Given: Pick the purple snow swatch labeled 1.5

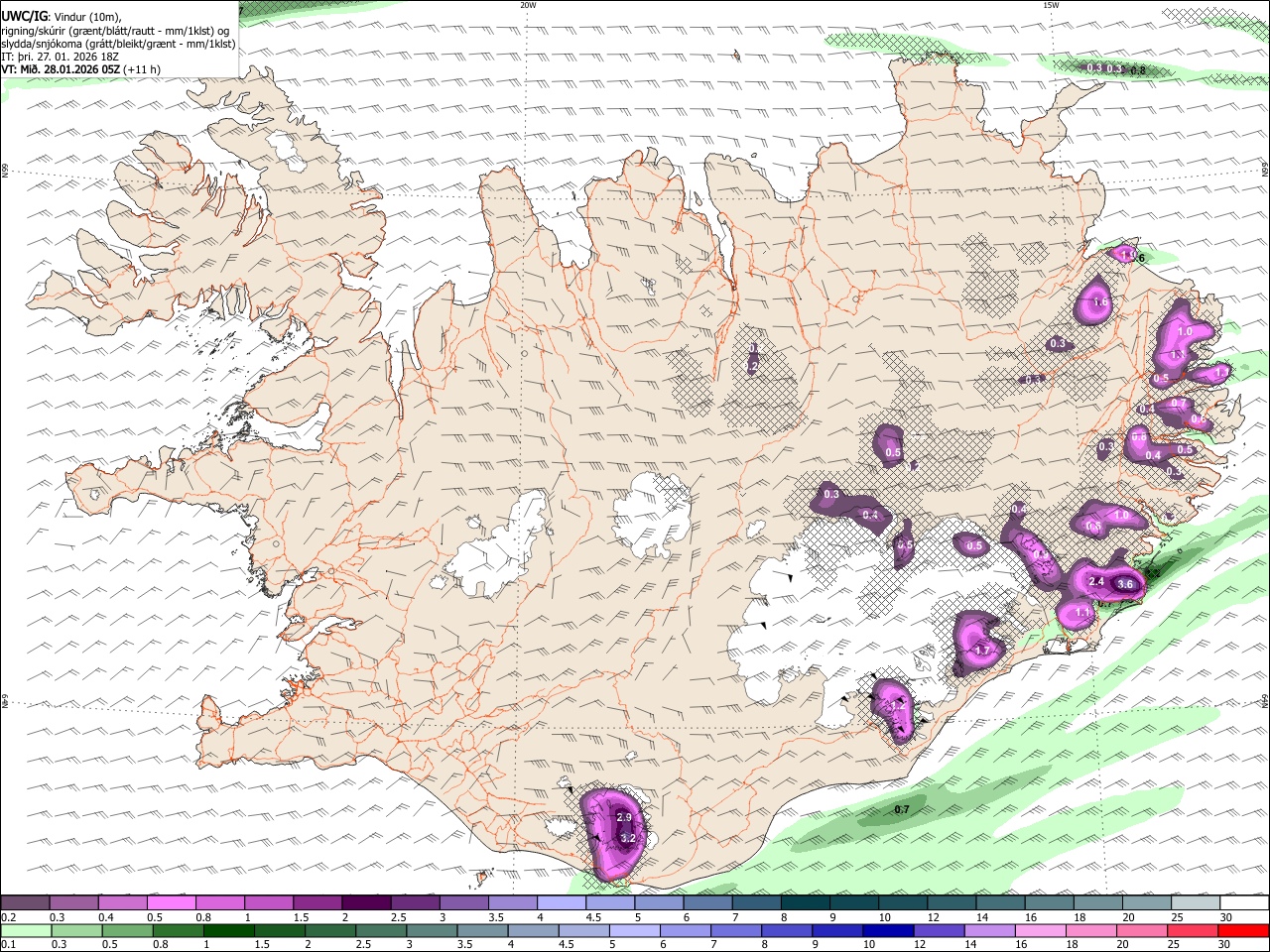Looking at the screenshot, I should pos(317,902).
